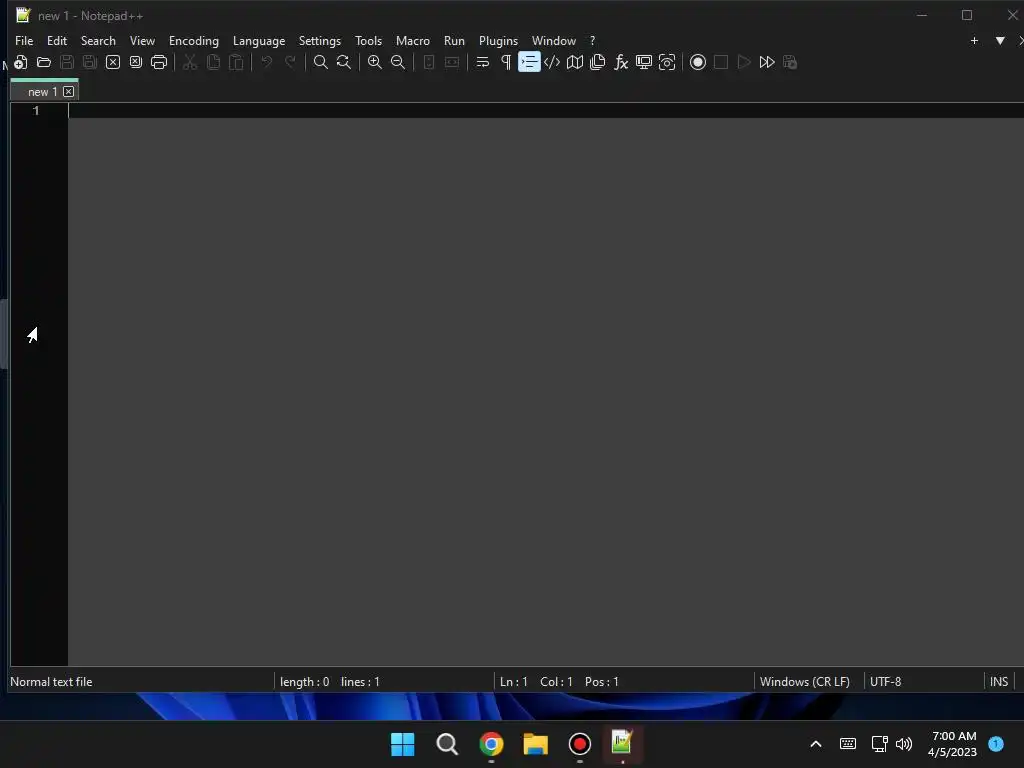Click the user-defined language code icon

click(552, 62)
